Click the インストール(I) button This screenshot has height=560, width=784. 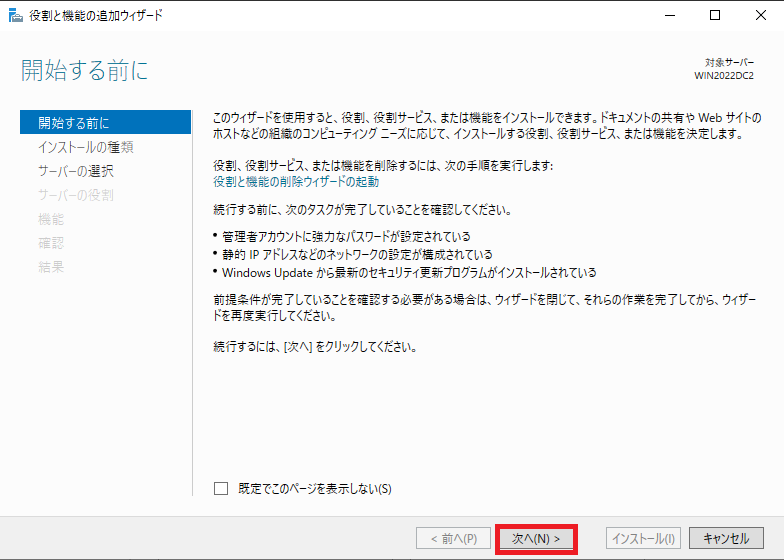[x=644, y=538]
